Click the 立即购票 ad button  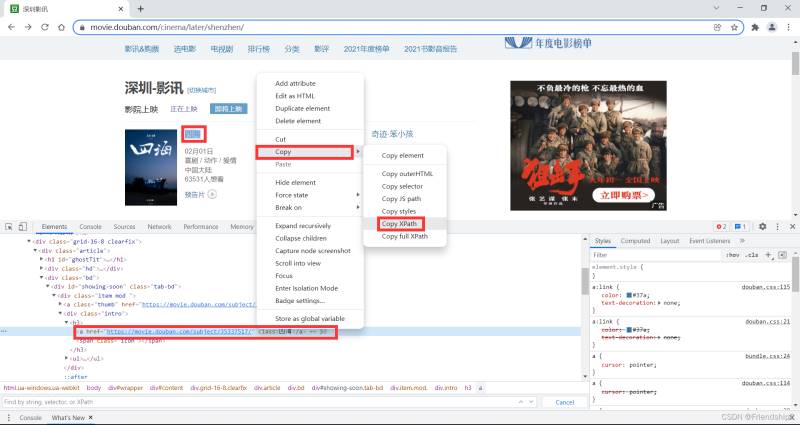coord(623,194)
